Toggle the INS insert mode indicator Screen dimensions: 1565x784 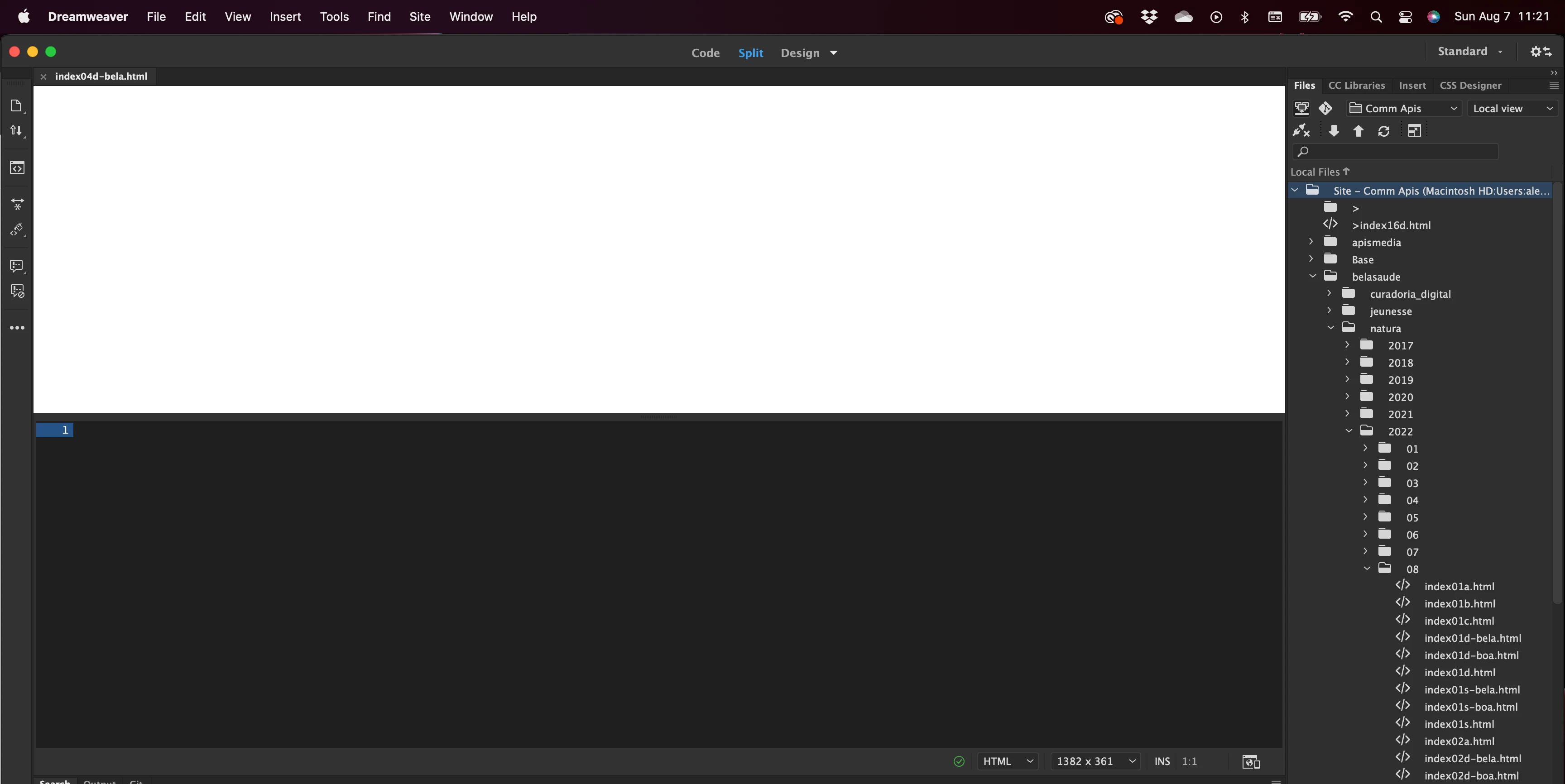pyautogui.click(x=1162, y=761)
